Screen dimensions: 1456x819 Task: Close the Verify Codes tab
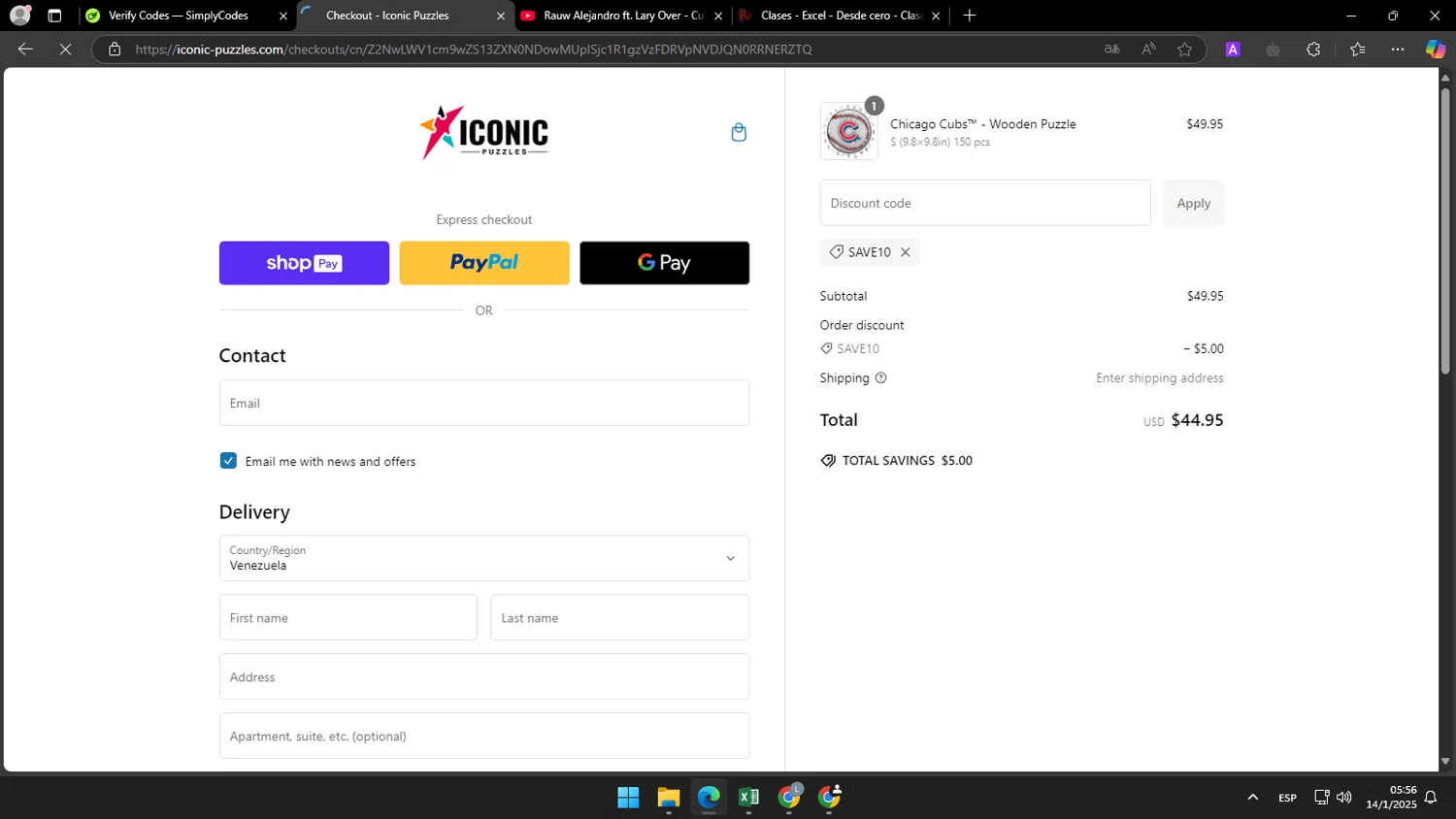click(283, 16)
